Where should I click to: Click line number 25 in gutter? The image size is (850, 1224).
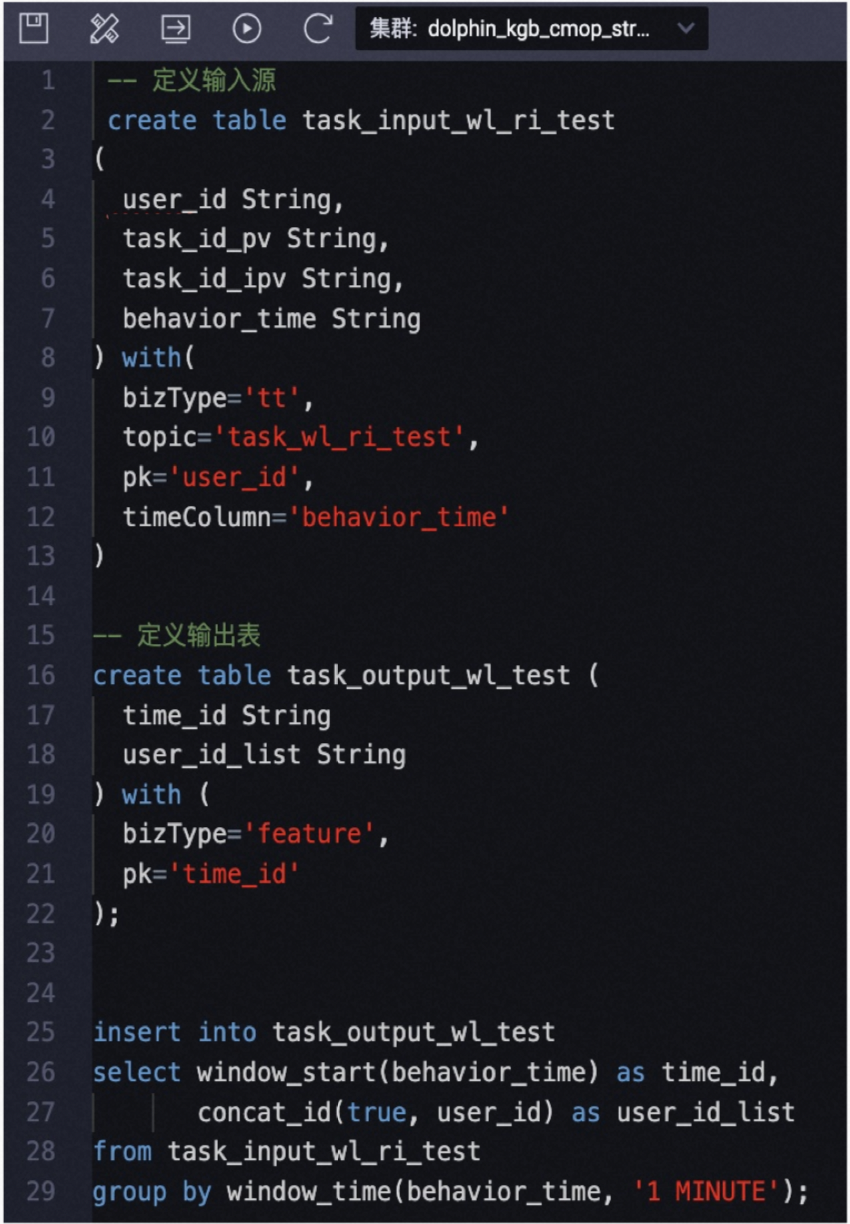(41, 1032)
